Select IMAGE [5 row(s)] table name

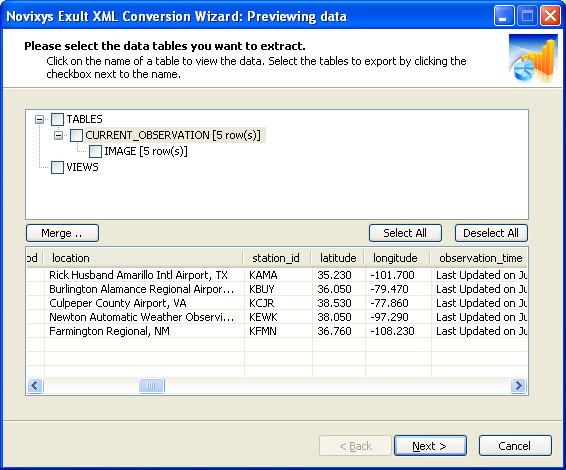pos(146,151)
